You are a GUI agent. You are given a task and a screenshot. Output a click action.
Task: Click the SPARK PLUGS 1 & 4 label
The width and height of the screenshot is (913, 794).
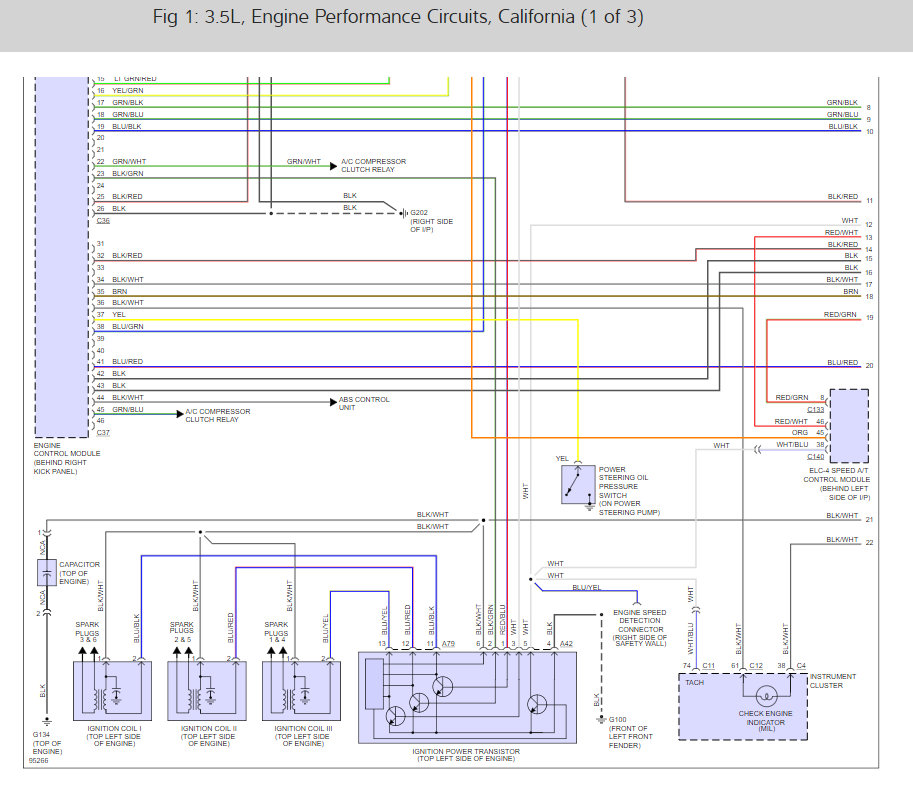click(x=276, y=632)
